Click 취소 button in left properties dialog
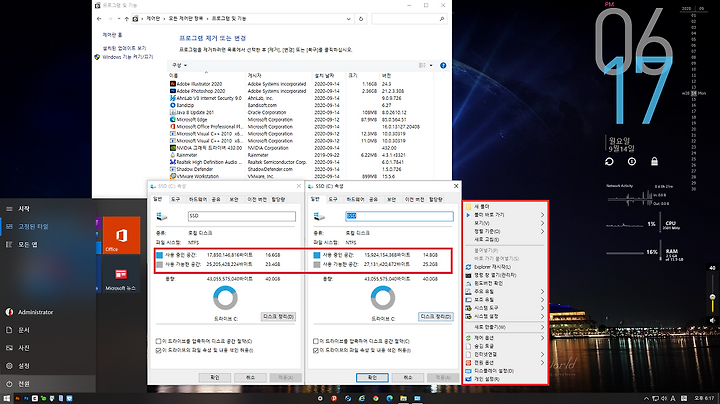720x404 pixels. tap(250, 377)
